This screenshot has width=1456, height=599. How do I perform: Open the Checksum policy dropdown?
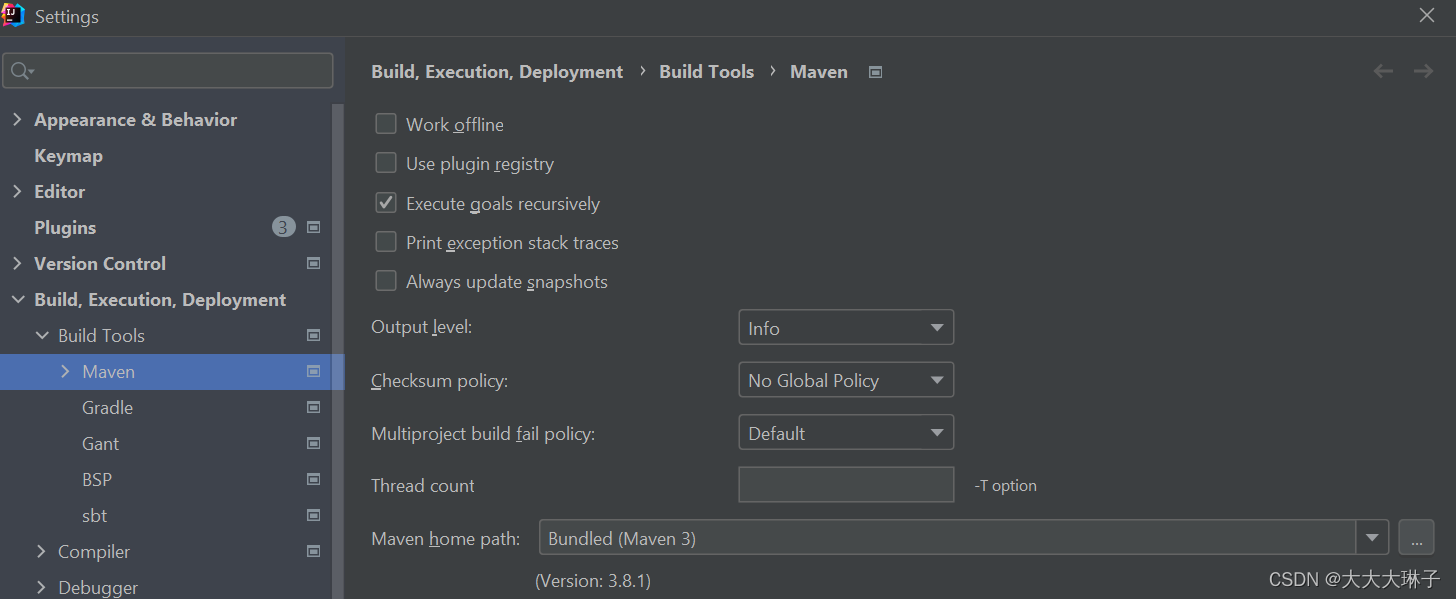[846, 380]
